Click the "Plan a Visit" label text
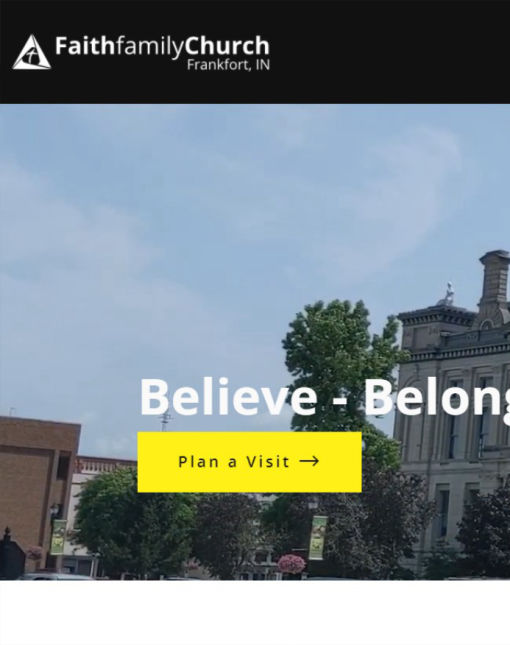The height and width of the screenshot is (645, 510). [x=234, y=462]
